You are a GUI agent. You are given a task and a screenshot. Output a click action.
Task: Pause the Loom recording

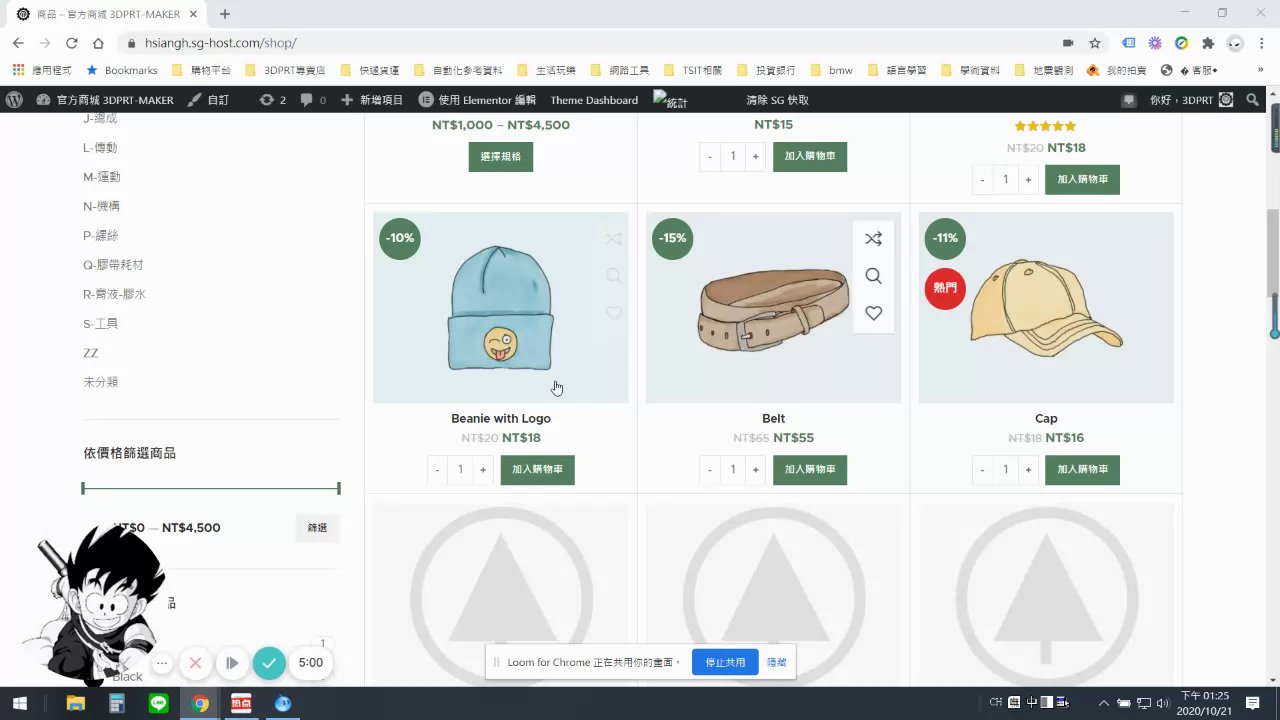[232, 662]
